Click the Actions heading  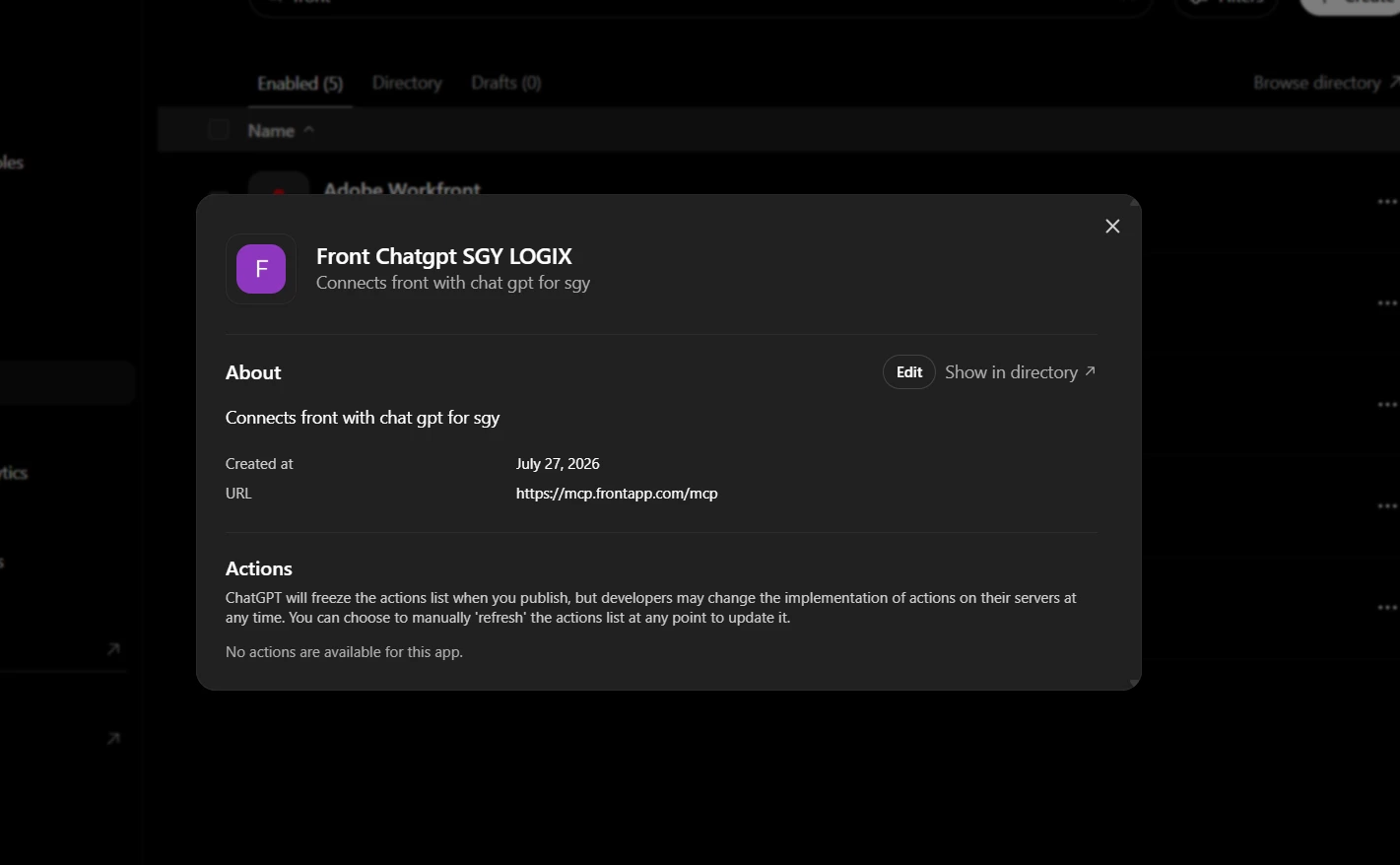tap(259, 568)
